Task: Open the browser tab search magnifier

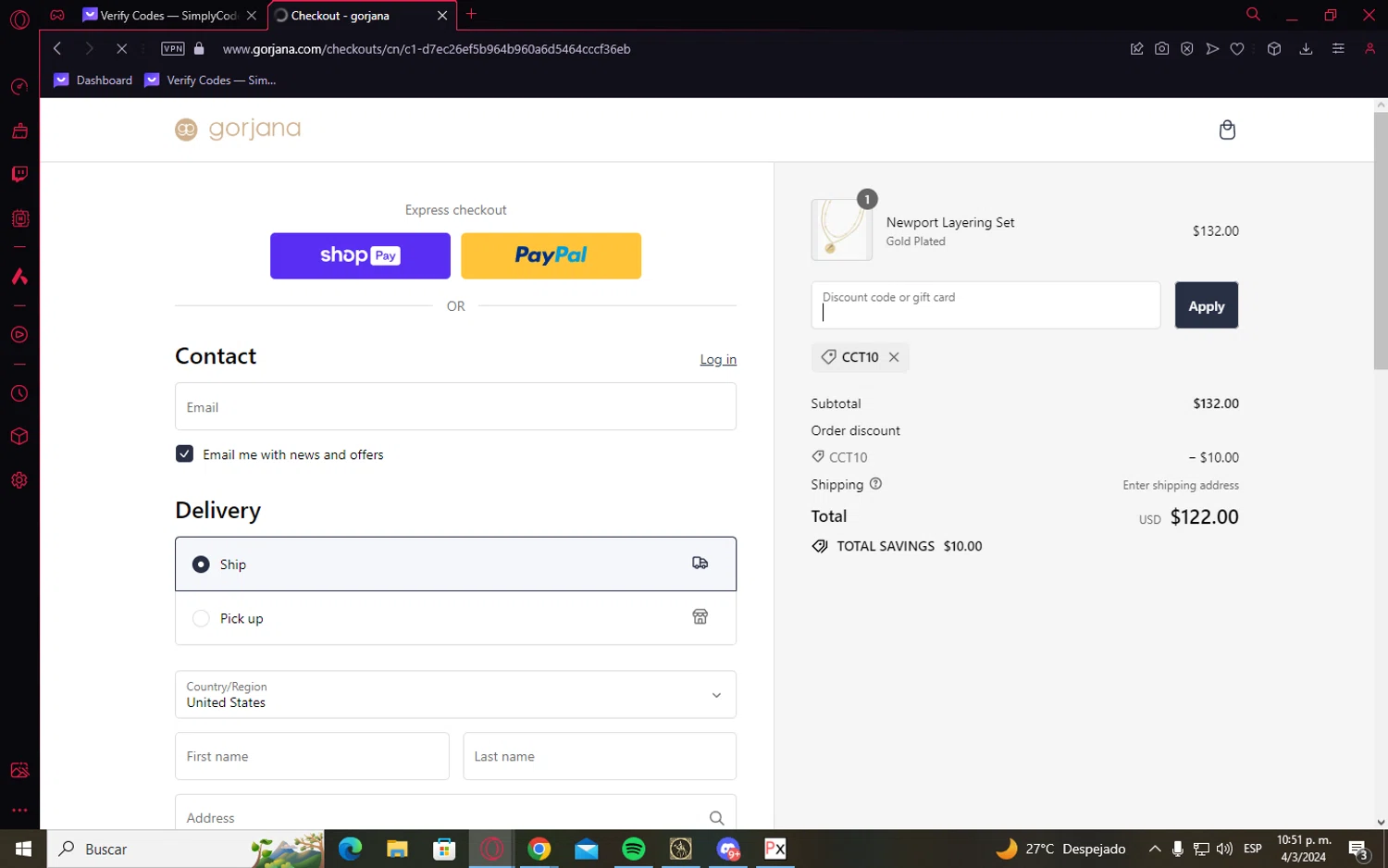Action: click(1253, 15)
